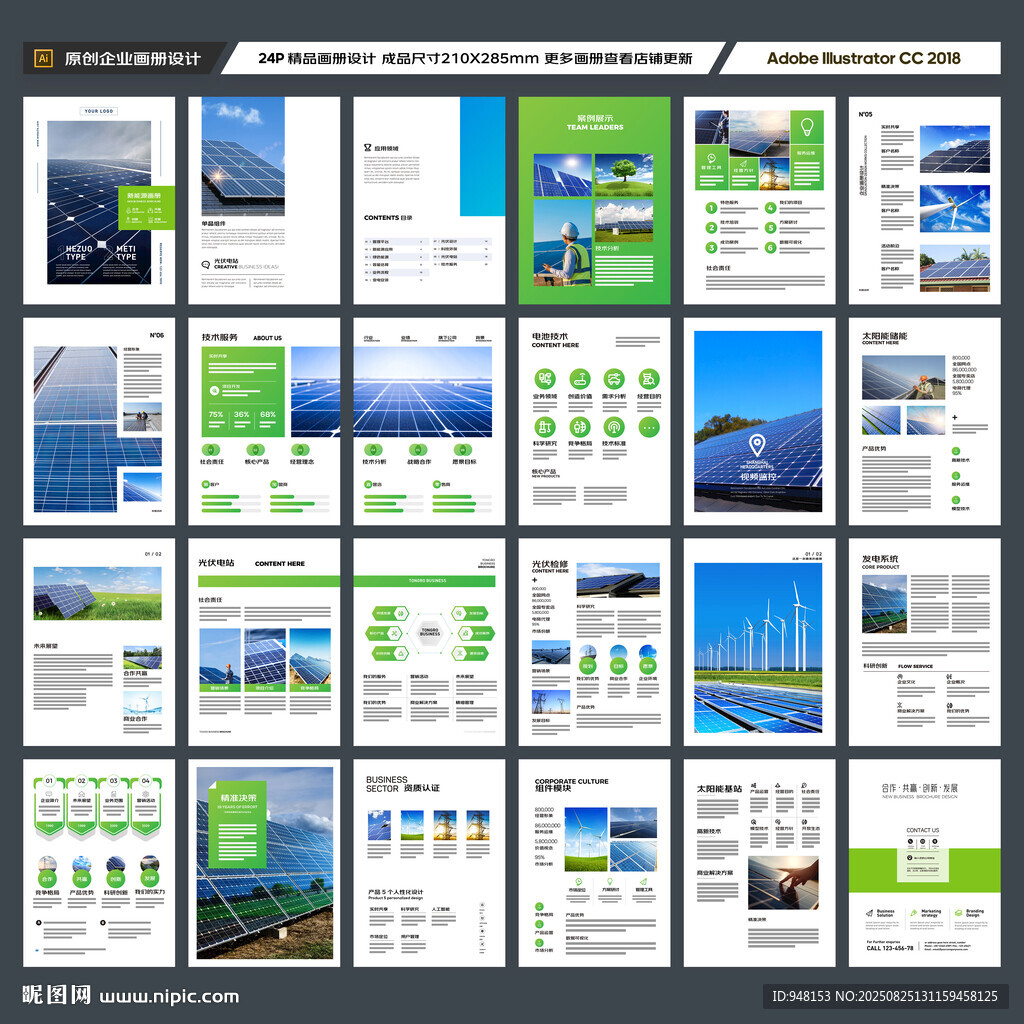Viewport: 1024px width, 1024px height.
Task: Open the N°05 page thumbnail
Action: (924, 200)
